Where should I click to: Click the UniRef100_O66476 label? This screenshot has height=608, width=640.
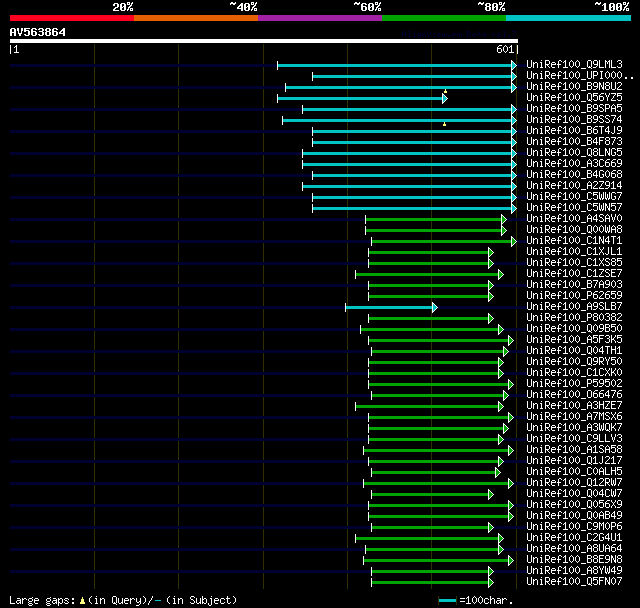point(574,395)
